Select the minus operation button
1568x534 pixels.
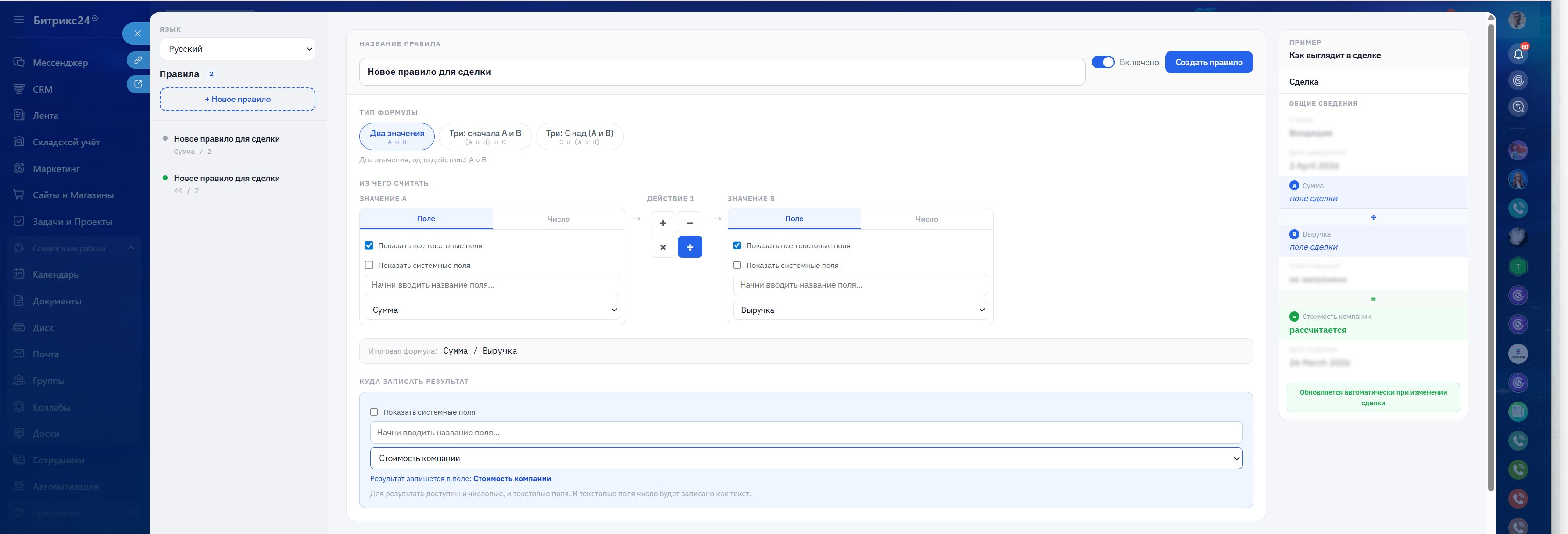pyautogui.click(x=690, y=223)
